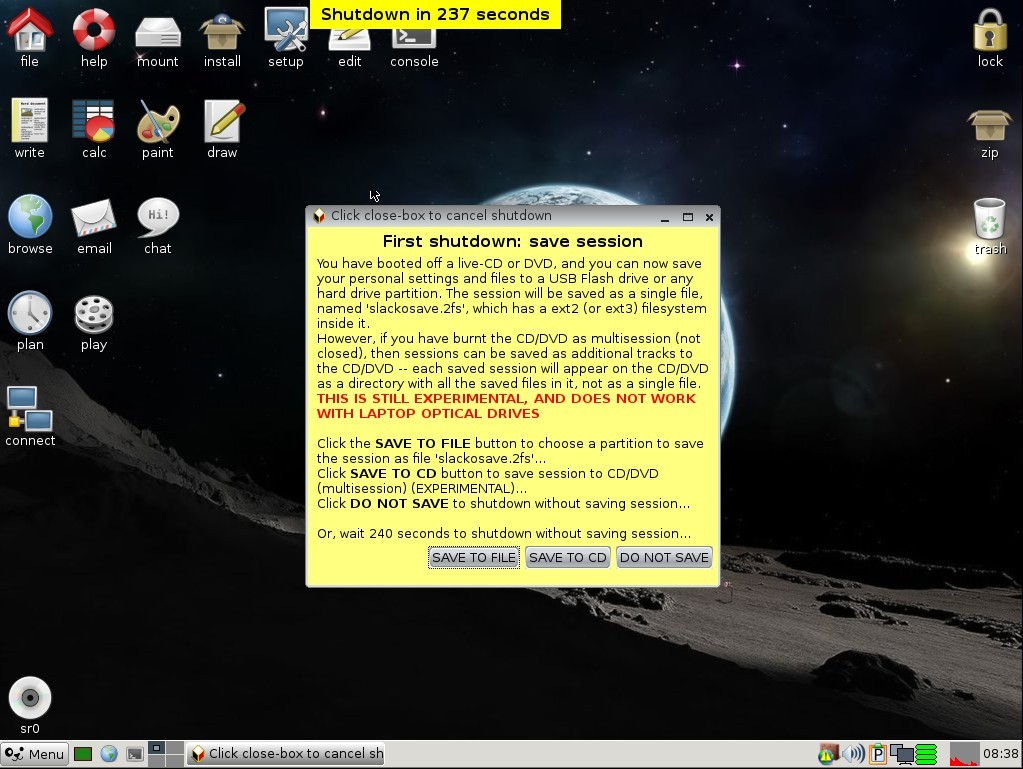Click the green memory/storage tray icon
This screenshot has height=769, width=1023.
pyautogui.click(x=926, y=754)
